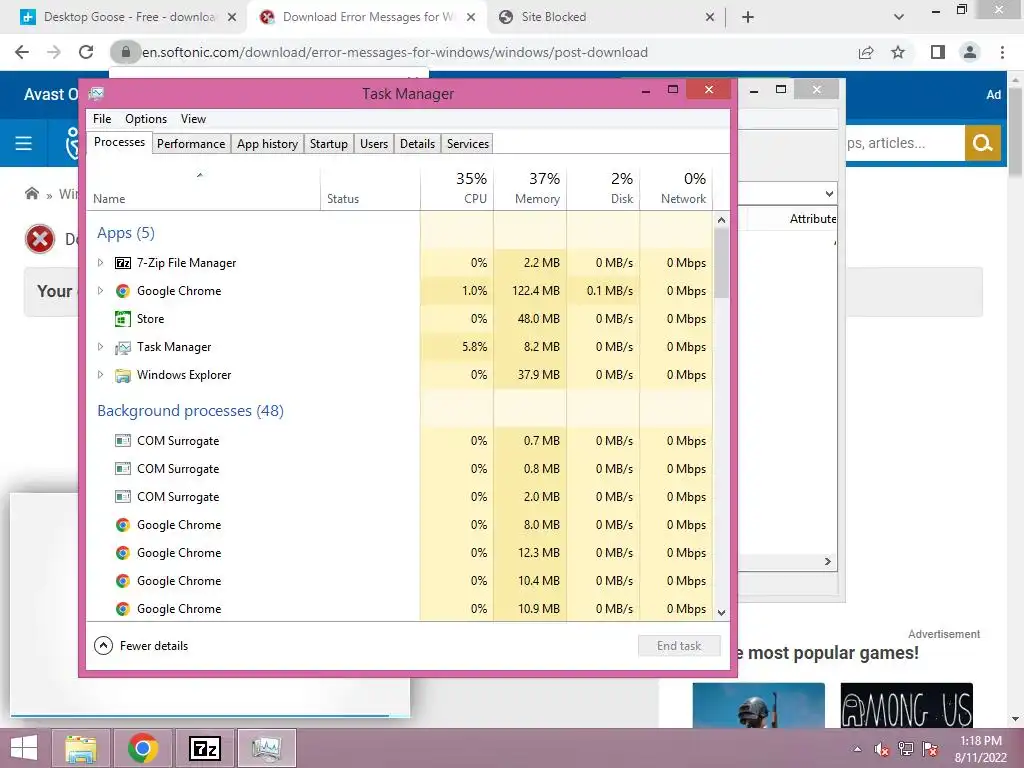Viewport: 1024px width, 768px height.
Task: Switch to the Users tab
Action: pos(374,144)
